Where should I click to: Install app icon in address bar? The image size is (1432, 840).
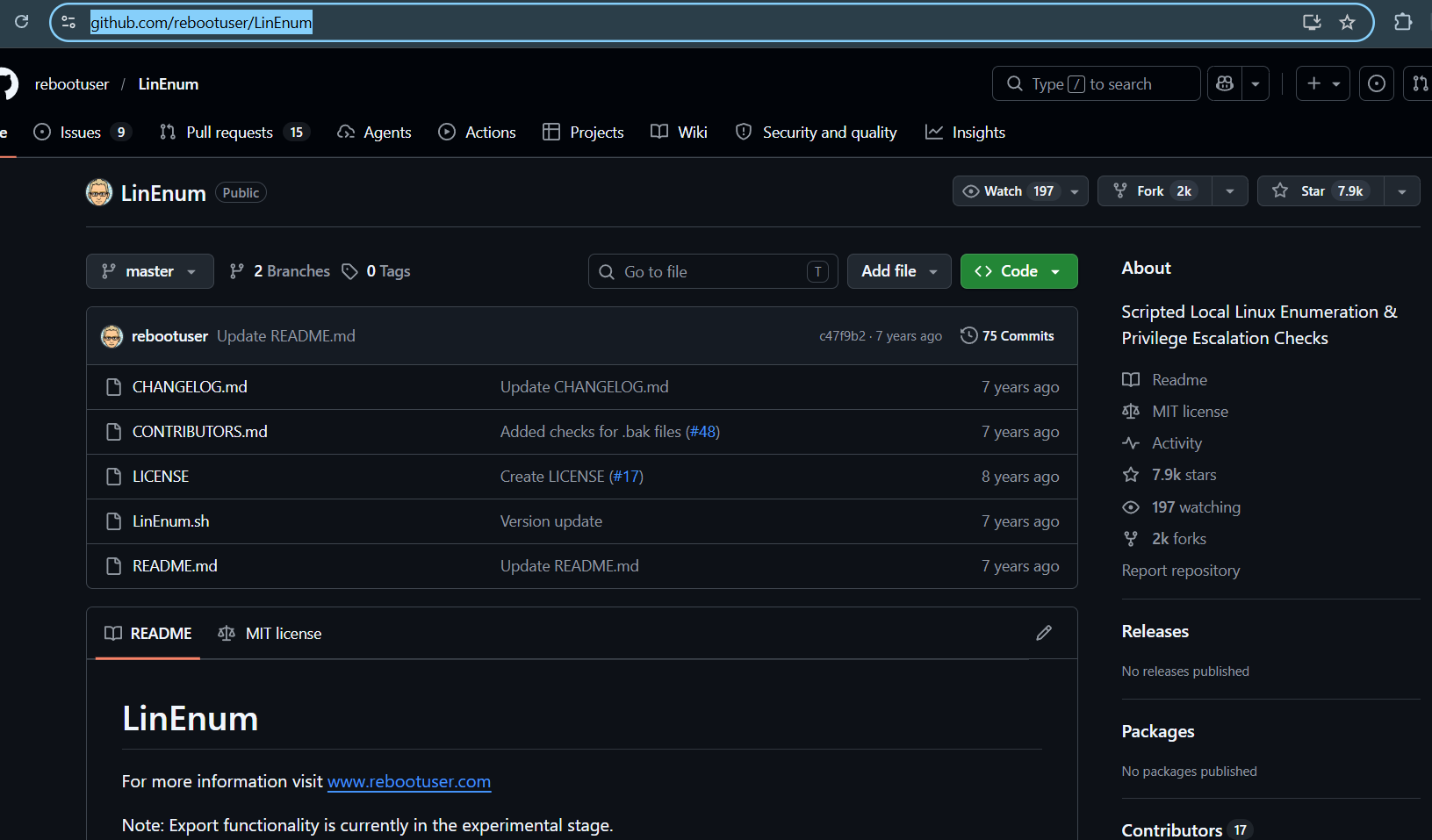pyautogui.click(x=1312, y=22)
